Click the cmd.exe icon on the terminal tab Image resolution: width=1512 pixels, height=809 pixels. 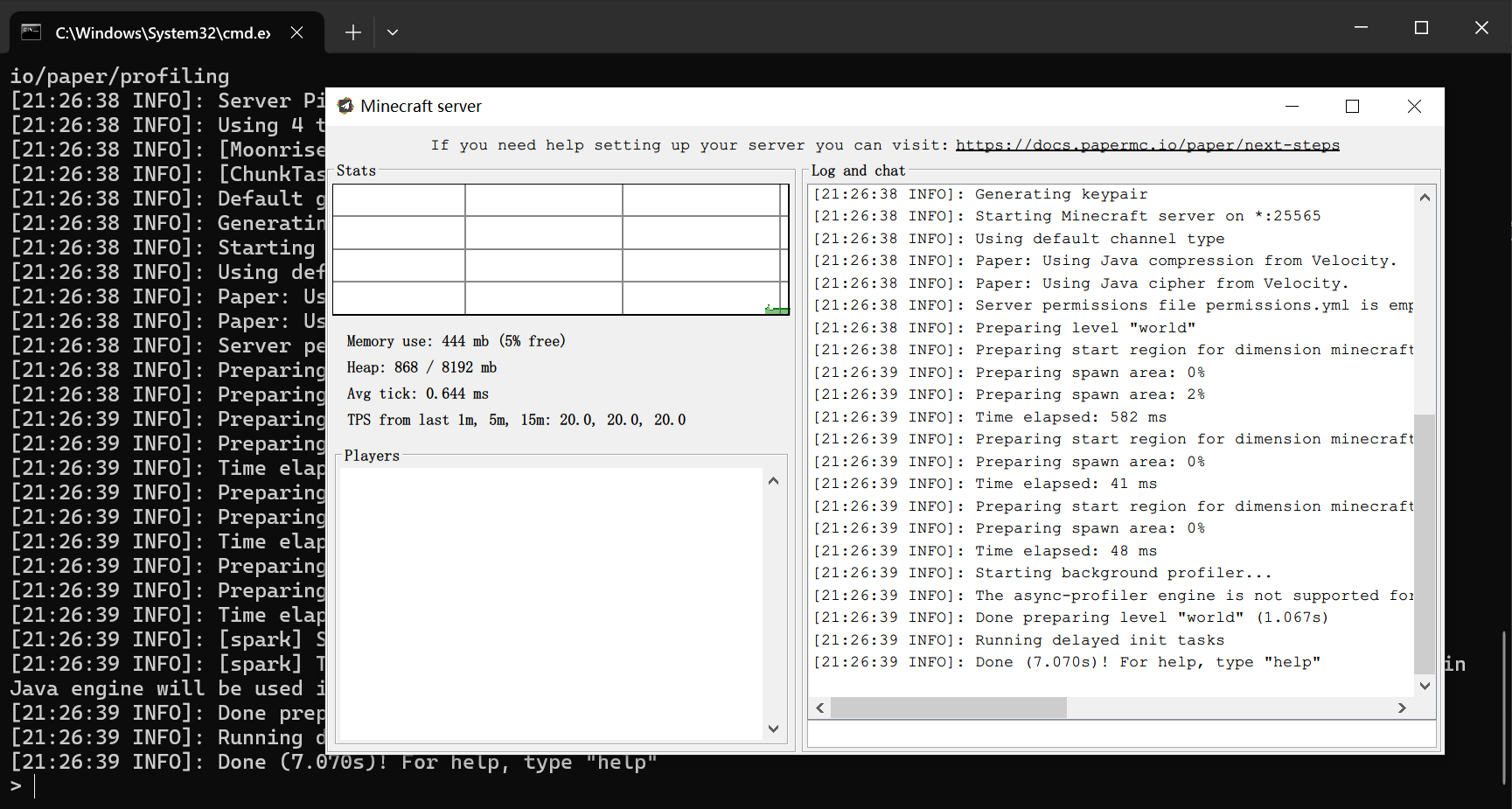click(x=31, y=31)
